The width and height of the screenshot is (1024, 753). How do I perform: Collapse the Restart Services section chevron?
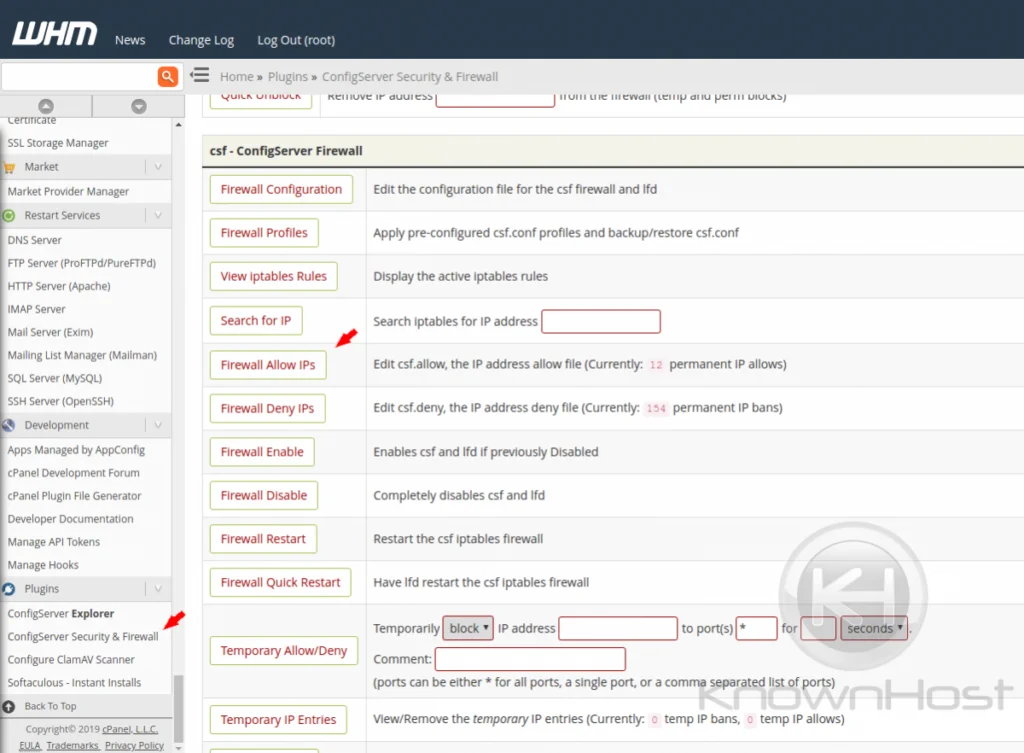pyautogui.click(x=158, y=216)
